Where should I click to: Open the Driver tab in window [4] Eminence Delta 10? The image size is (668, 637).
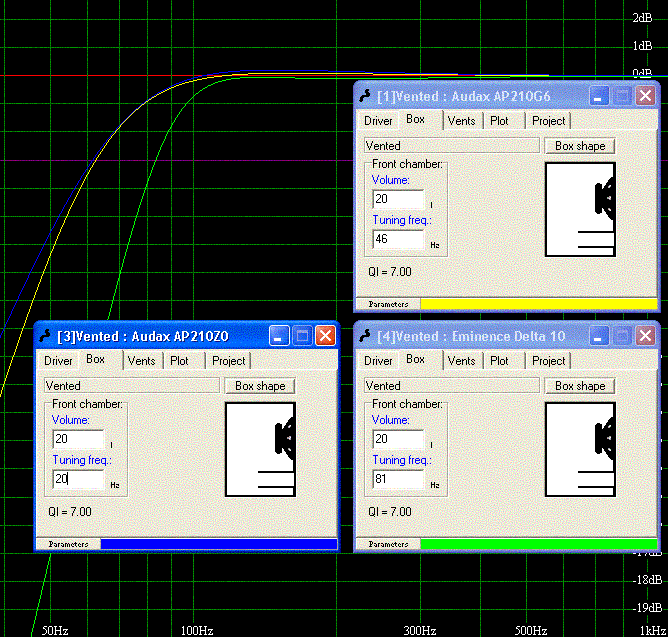click(x=378, y=361)
